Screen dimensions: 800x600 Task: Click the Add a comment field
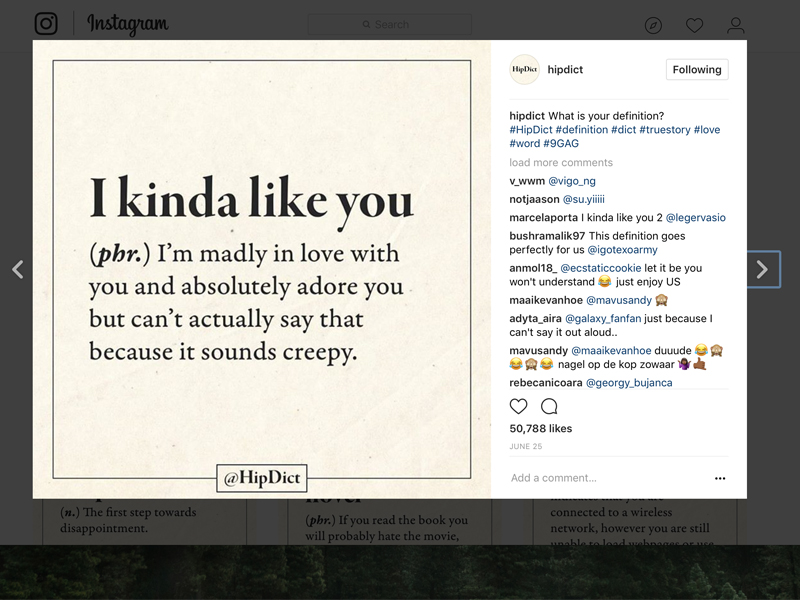607,478
